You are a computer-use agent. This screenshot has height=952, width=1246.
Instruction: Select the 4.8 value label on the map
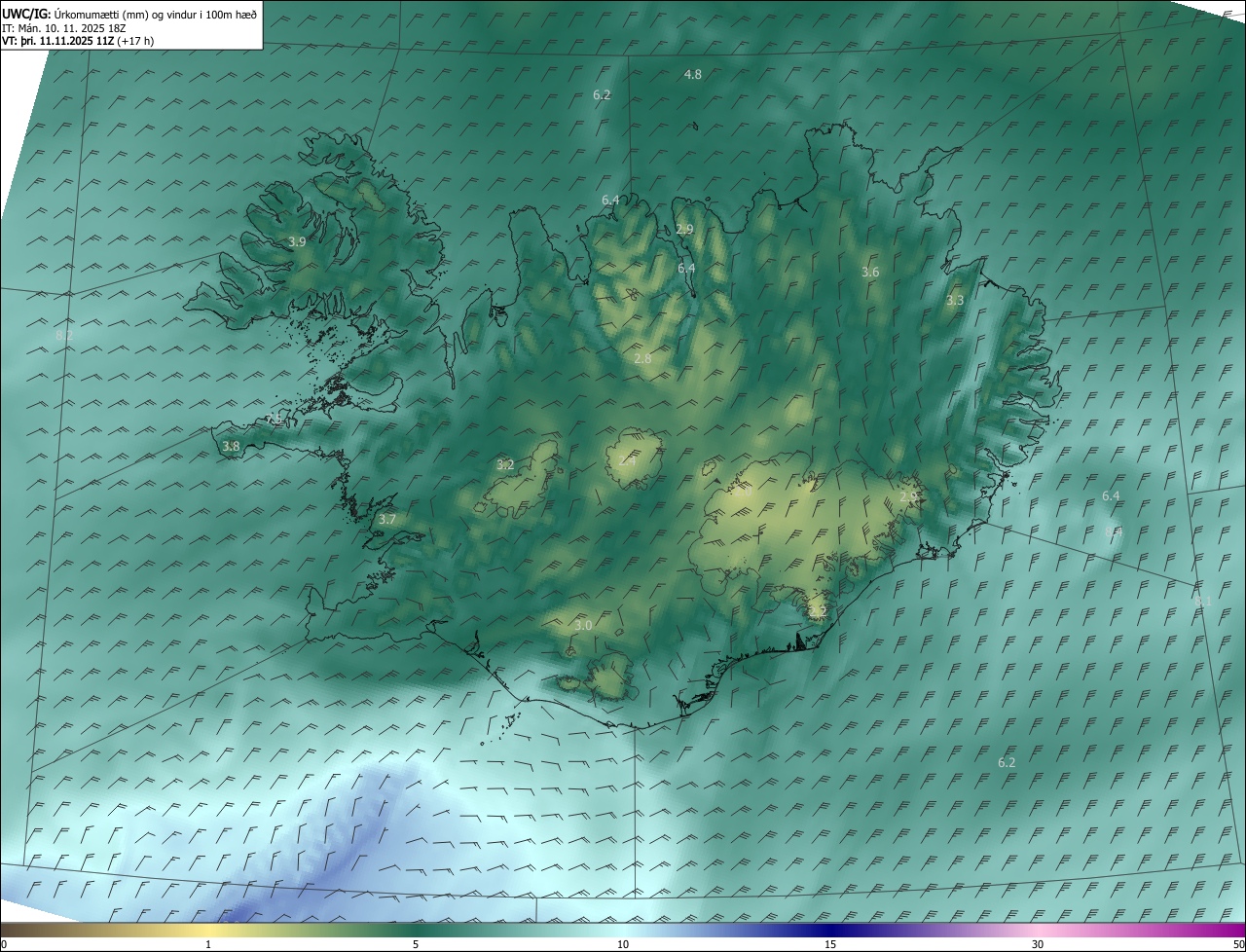tap(693, 74)
